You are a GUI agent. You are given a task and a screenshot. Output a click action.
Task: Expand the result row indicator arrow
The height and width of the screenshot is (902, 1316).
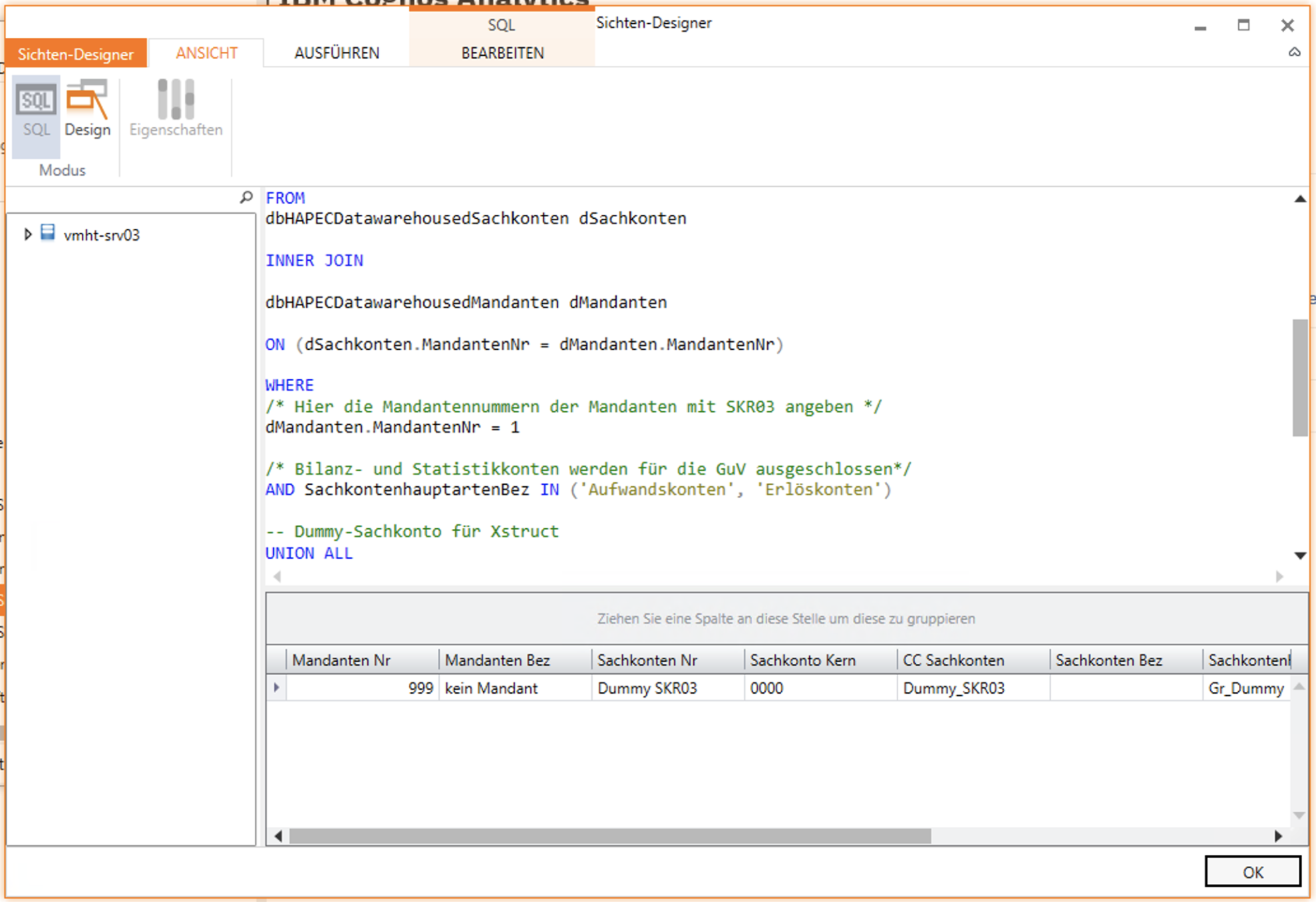(277, 687)
